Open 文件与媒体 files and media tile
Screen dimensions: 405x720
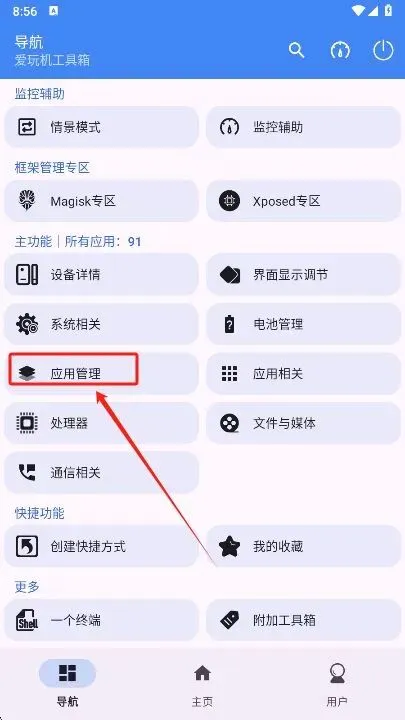point(304,423)
